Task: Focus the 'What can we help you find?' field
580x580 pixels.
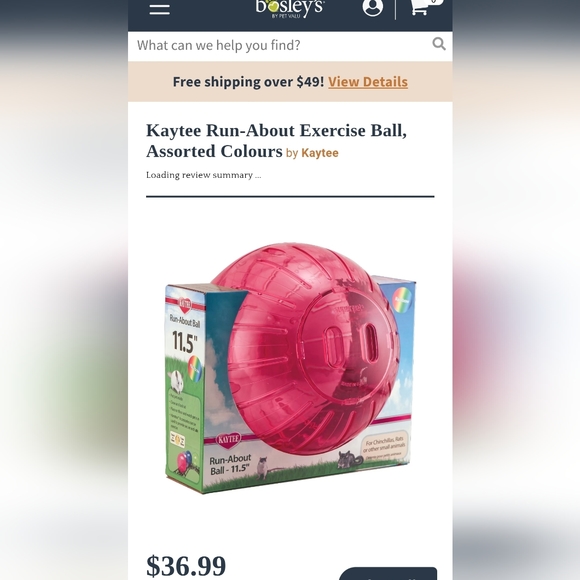Action: [281, 45]
